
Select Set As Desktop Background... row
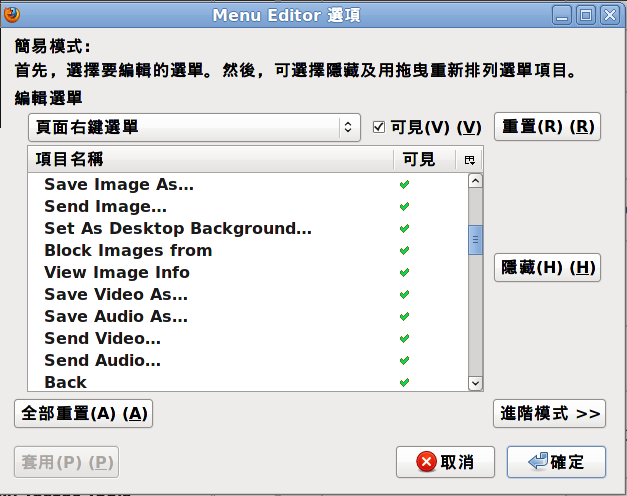coord(248,228)
